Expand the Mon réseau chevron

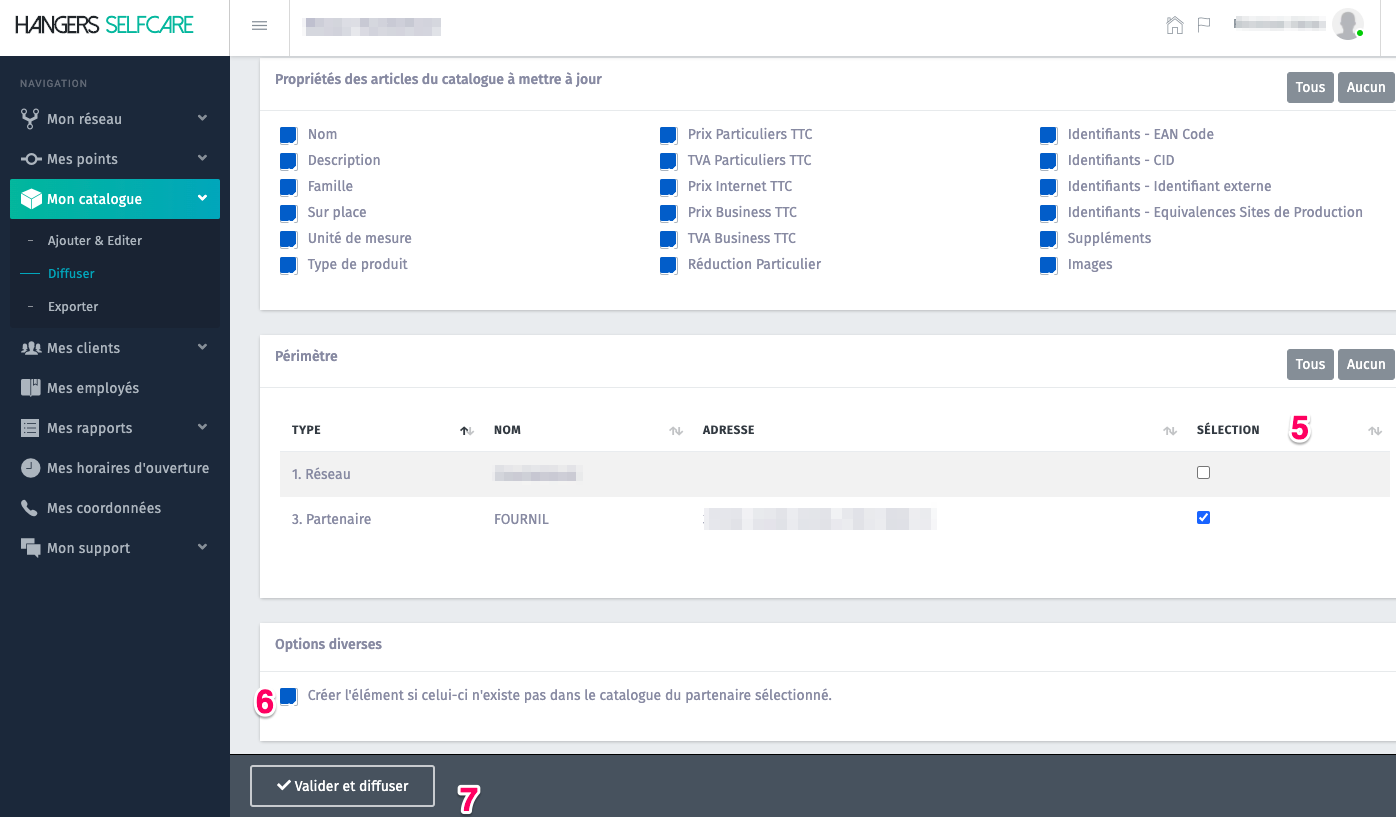202,118
